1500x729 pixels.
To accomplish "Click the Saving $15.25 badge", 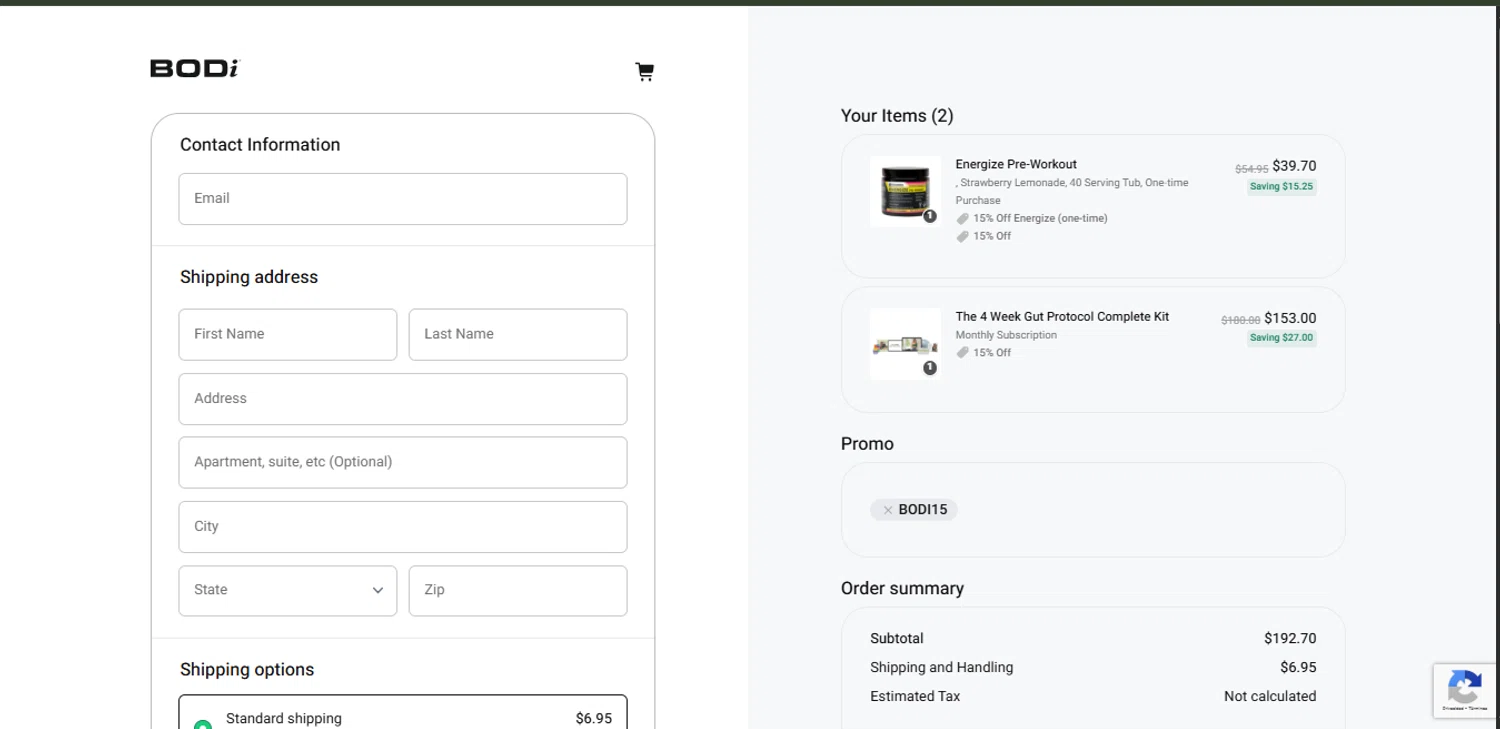I will (1281, 186).
